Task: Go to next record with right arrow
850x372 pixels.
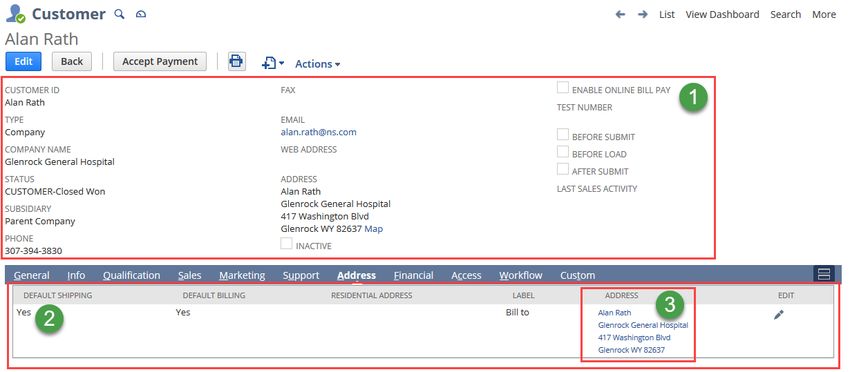Action: tap(642, 15)
